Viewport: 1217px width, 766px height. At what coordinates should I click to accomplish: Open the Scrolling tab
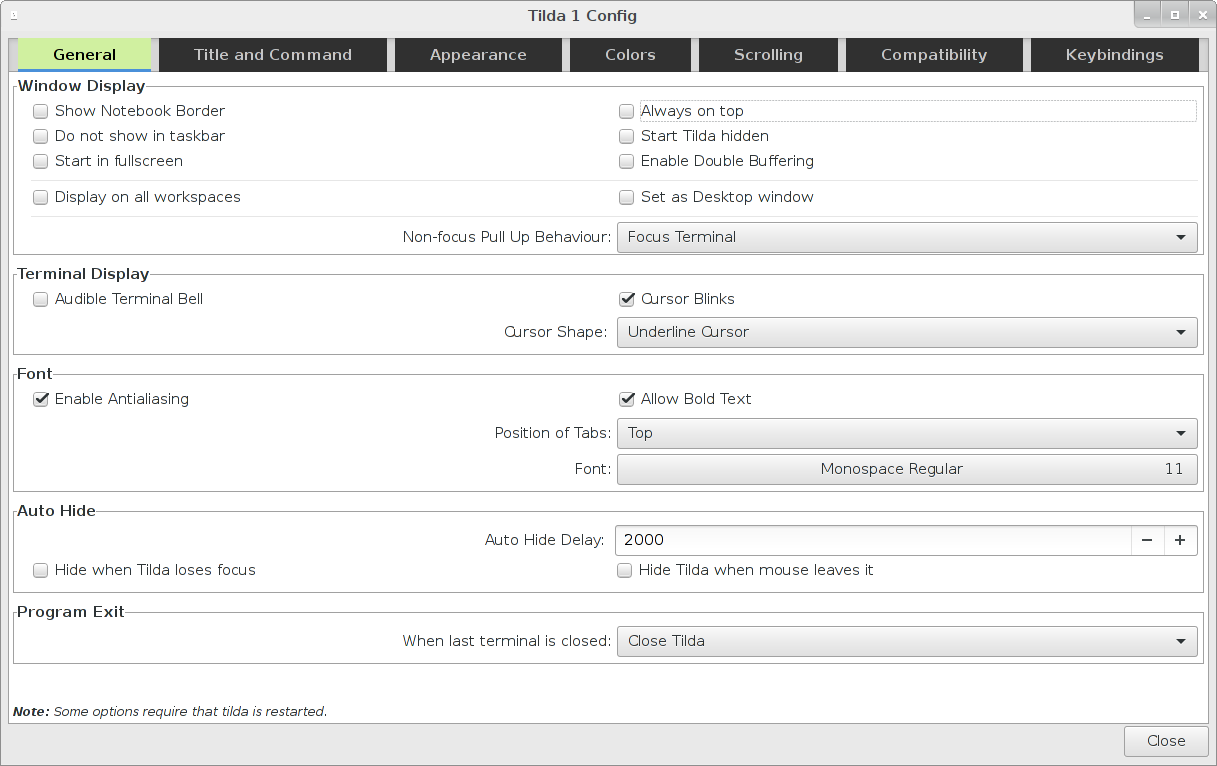click(x=768, y=55)
